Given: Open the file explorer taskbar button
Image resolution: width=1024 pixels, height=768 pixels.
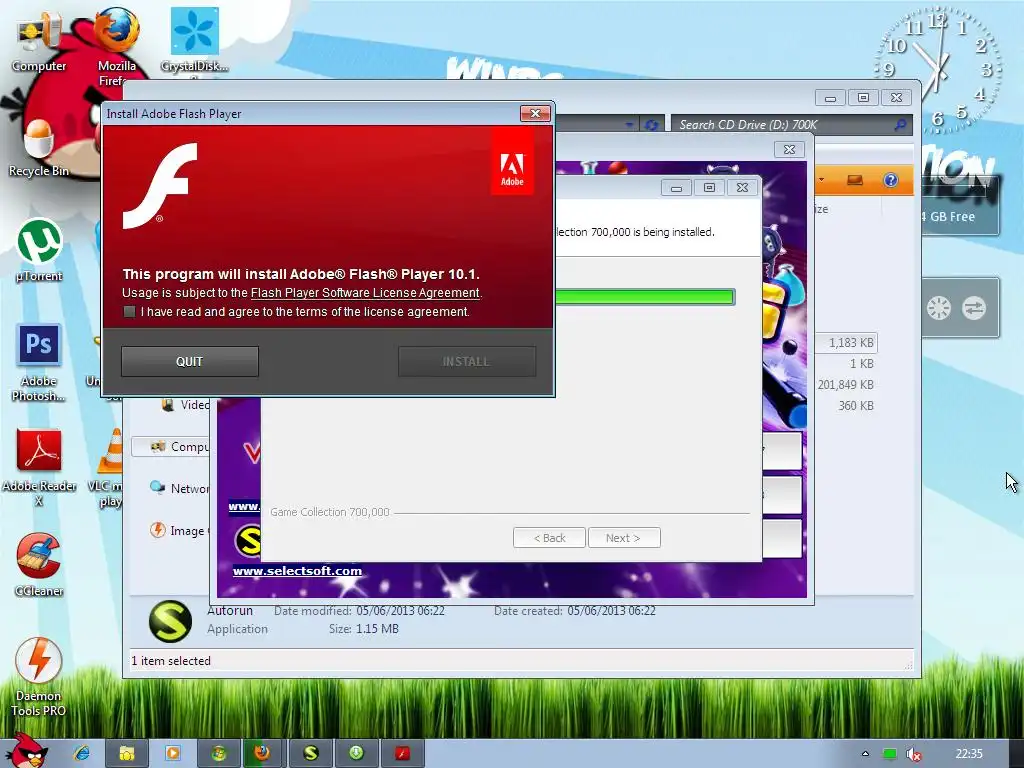Looking at the screenshot, I should pyautogui.click(x=127, y=754).
